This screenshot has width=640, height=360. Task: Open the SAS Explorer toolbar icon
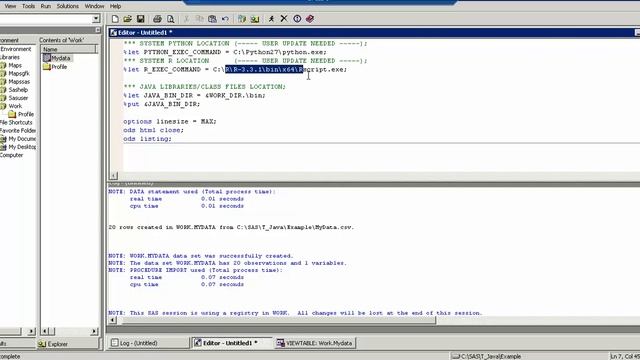255,19
